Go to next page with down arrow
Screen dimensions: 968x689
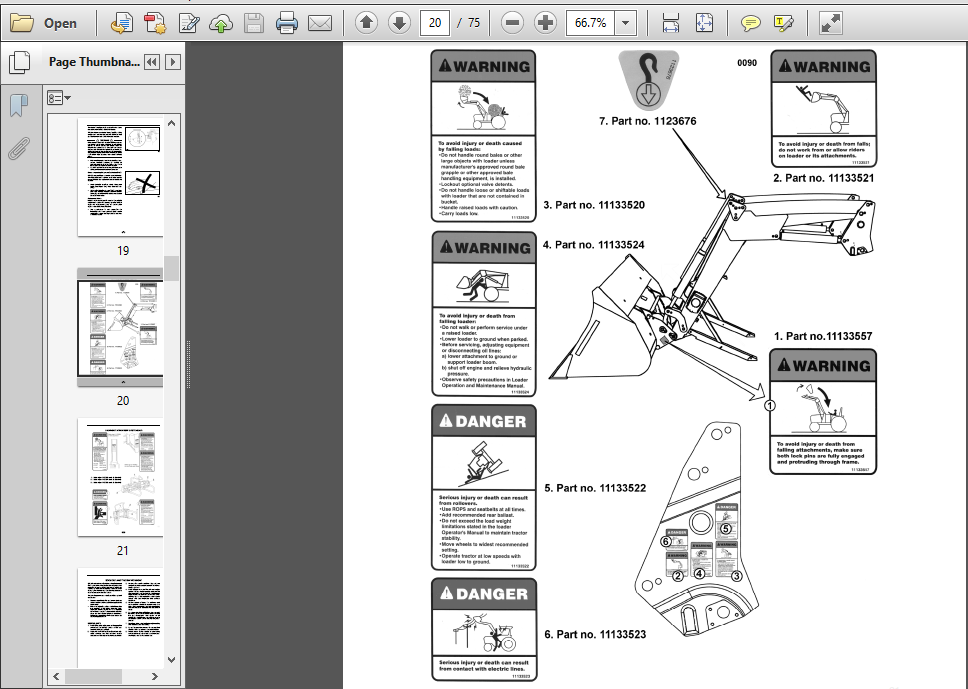pos(399,23)
